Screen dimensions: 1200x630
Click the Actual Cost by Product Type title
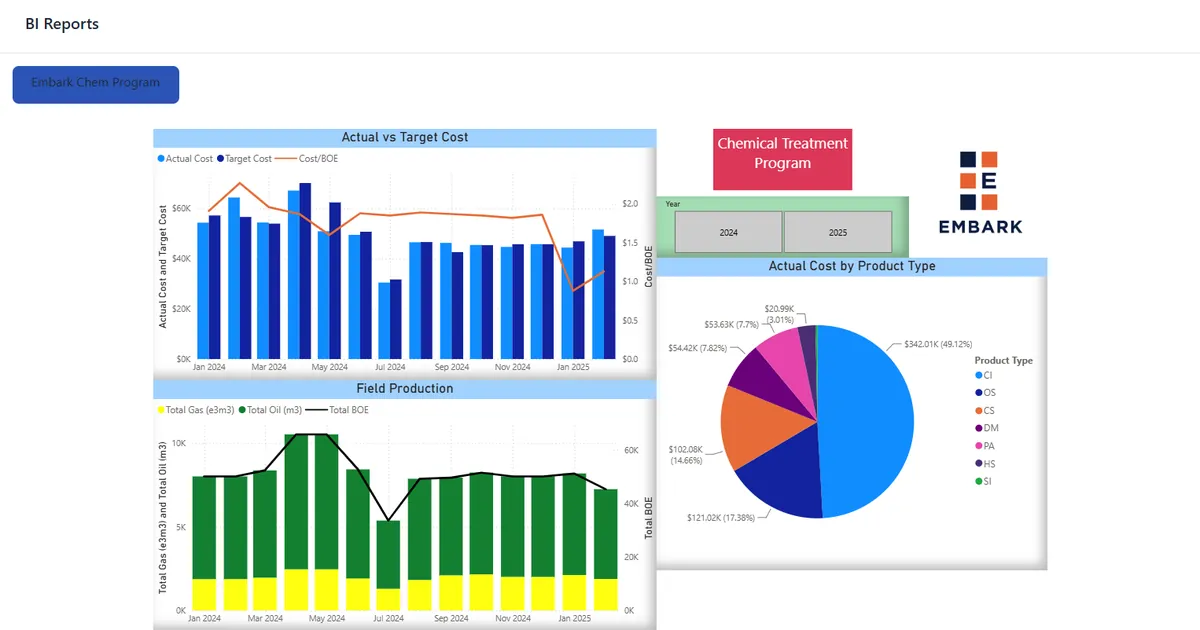click(x=852, y=266)
